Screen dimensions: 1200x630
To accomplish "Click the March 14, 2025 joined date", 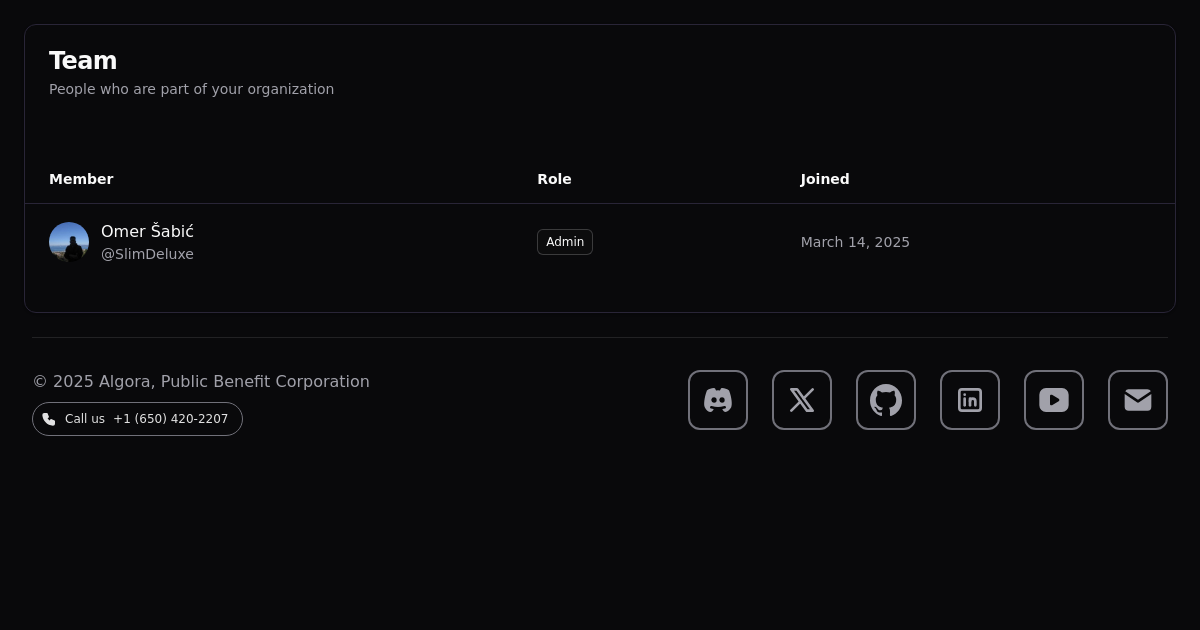I will [x=855, y=242].
